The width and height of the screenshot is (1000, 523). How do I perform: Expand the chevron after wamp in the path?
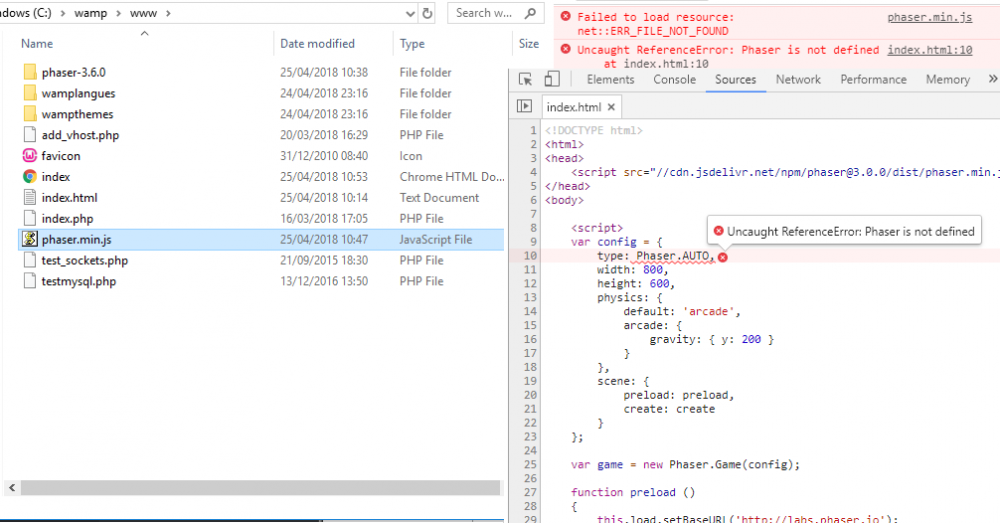pos(119,13)
